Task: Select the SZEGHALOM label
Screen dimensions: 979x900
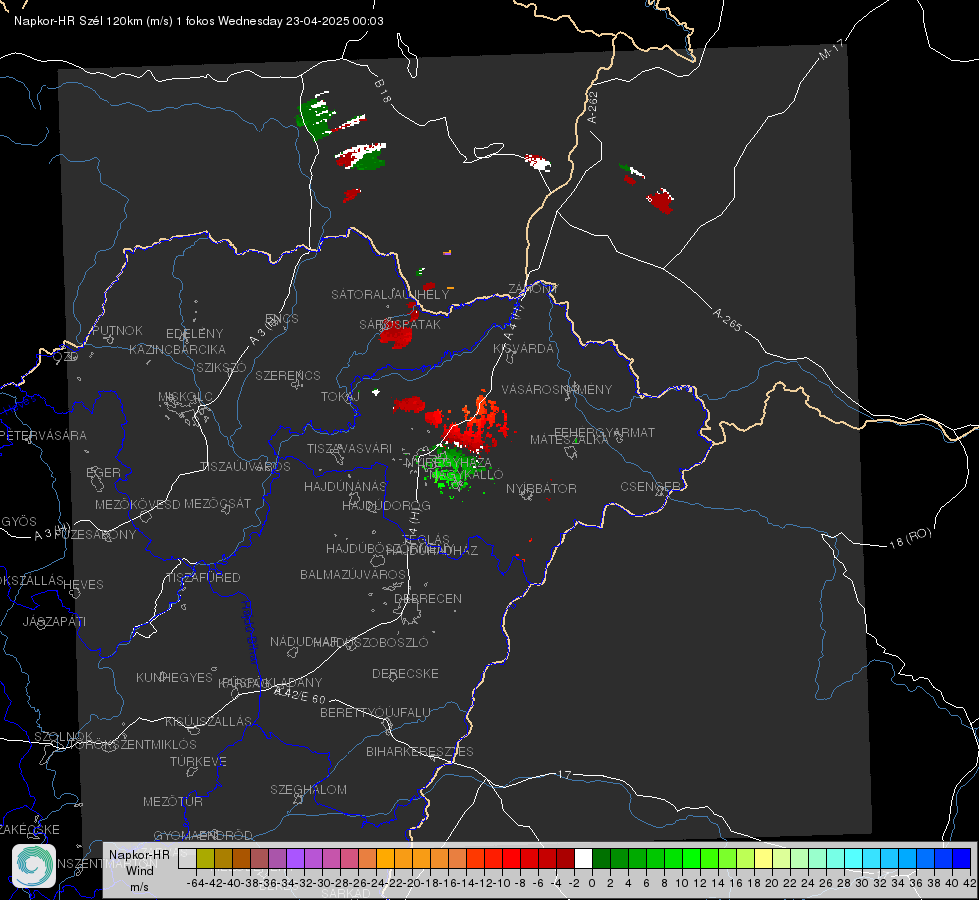Action: tap(308, 789)
